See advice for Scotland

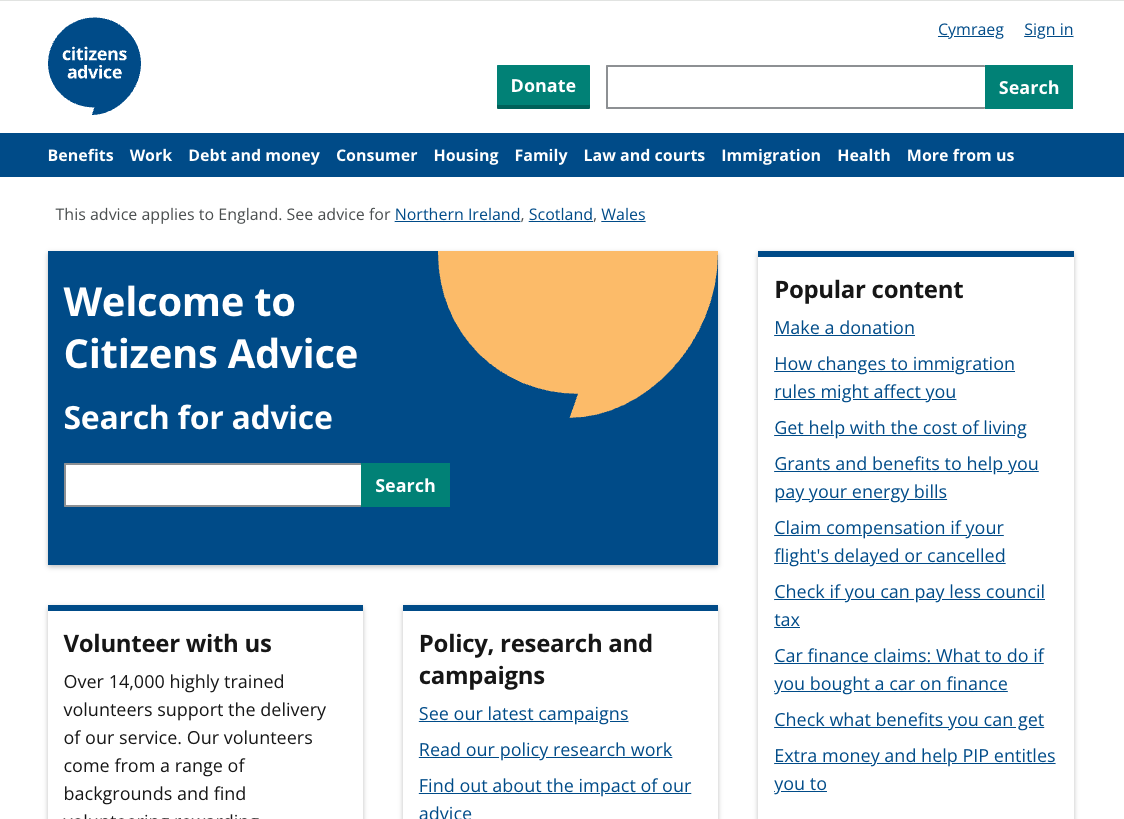(x=561, y=214)
